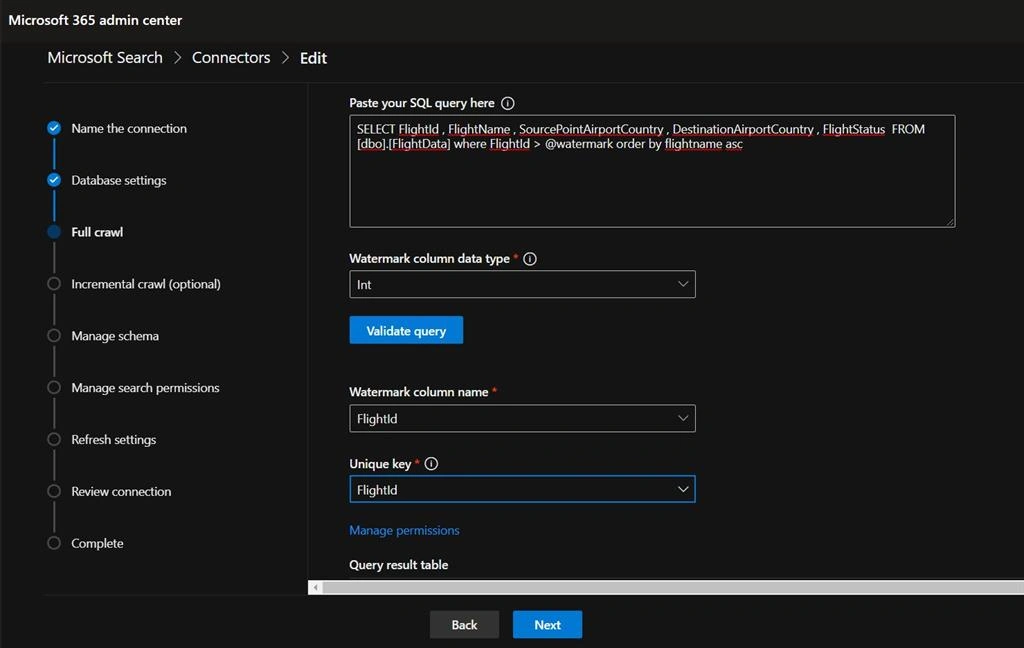Click the Full crawl step circle
The image size is (1024, 648).
[x=54, y=232]
